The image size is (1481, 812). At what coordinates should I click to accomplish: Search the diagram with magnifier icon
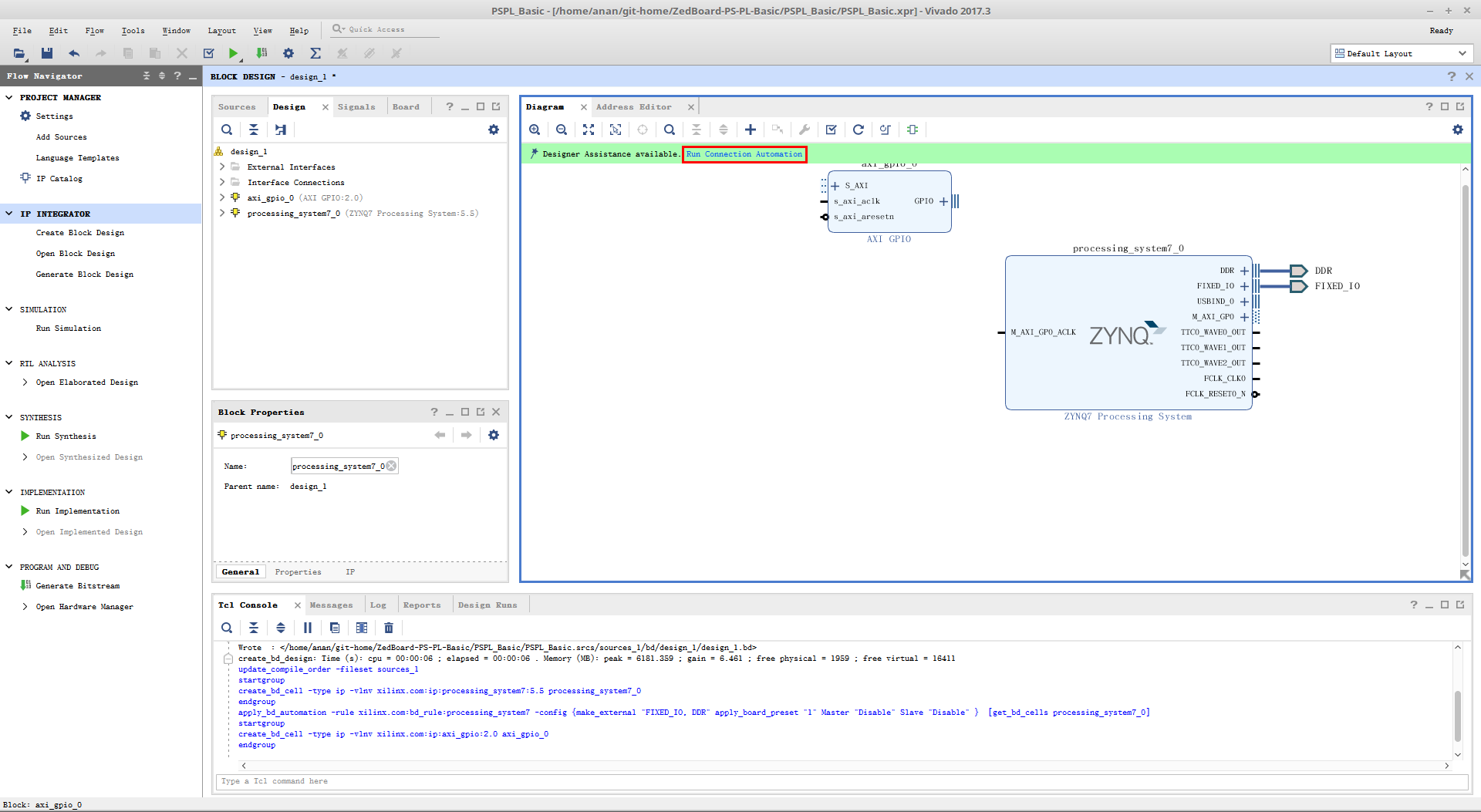pos(670,130)
